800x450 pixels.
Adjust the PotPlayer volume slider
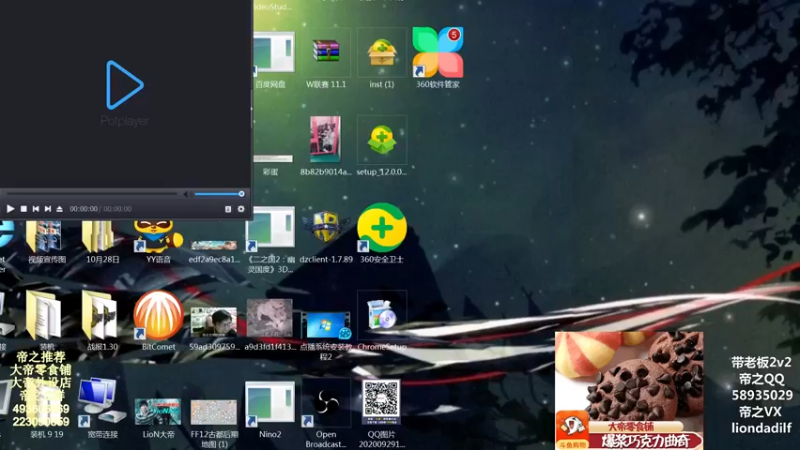click(x=218, y=194)
